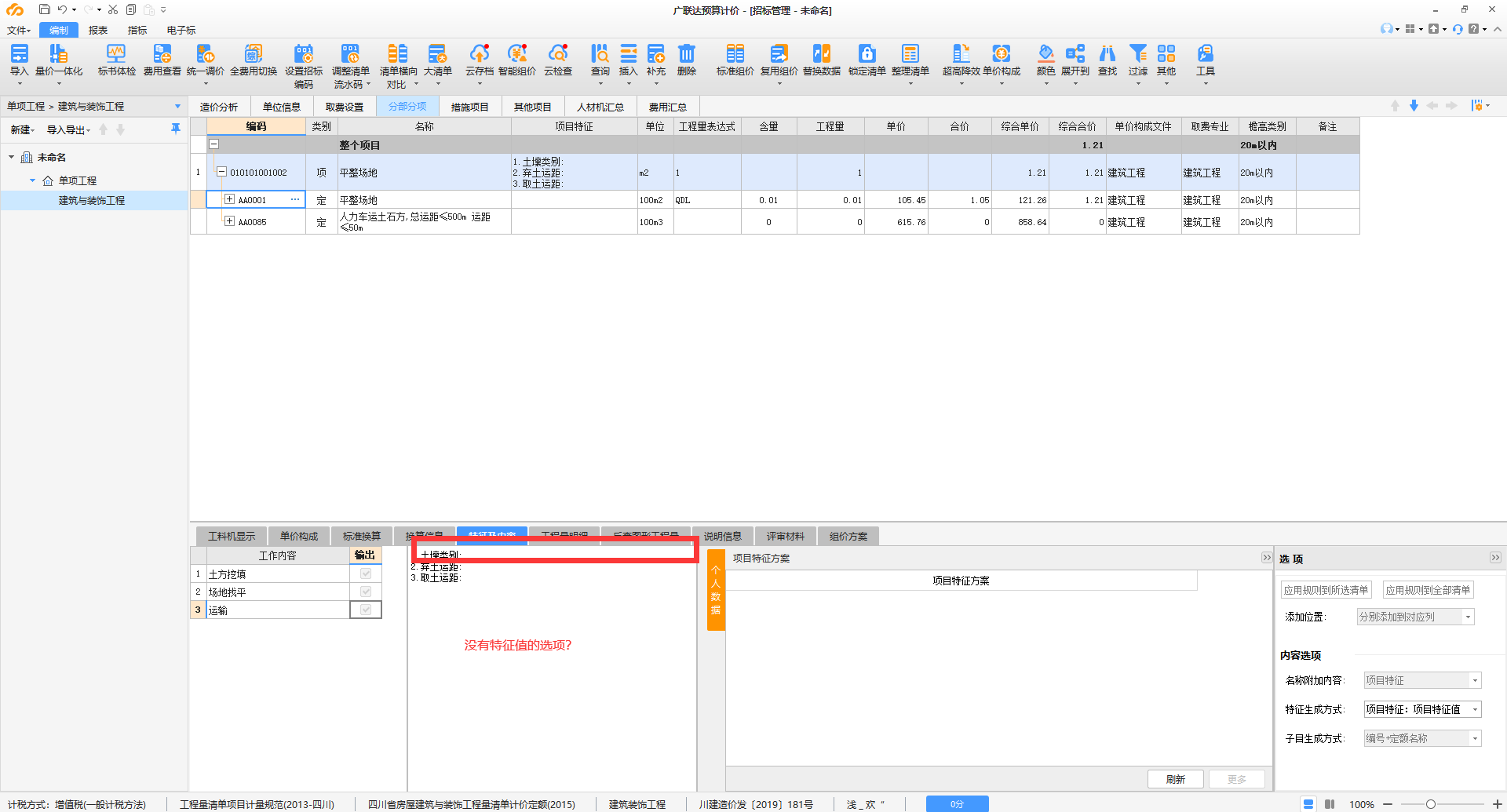Viewport: 1507px width, 812px height.
Task: Open 单价构成 toolbar icon
Action: (x=1002, y=53)
